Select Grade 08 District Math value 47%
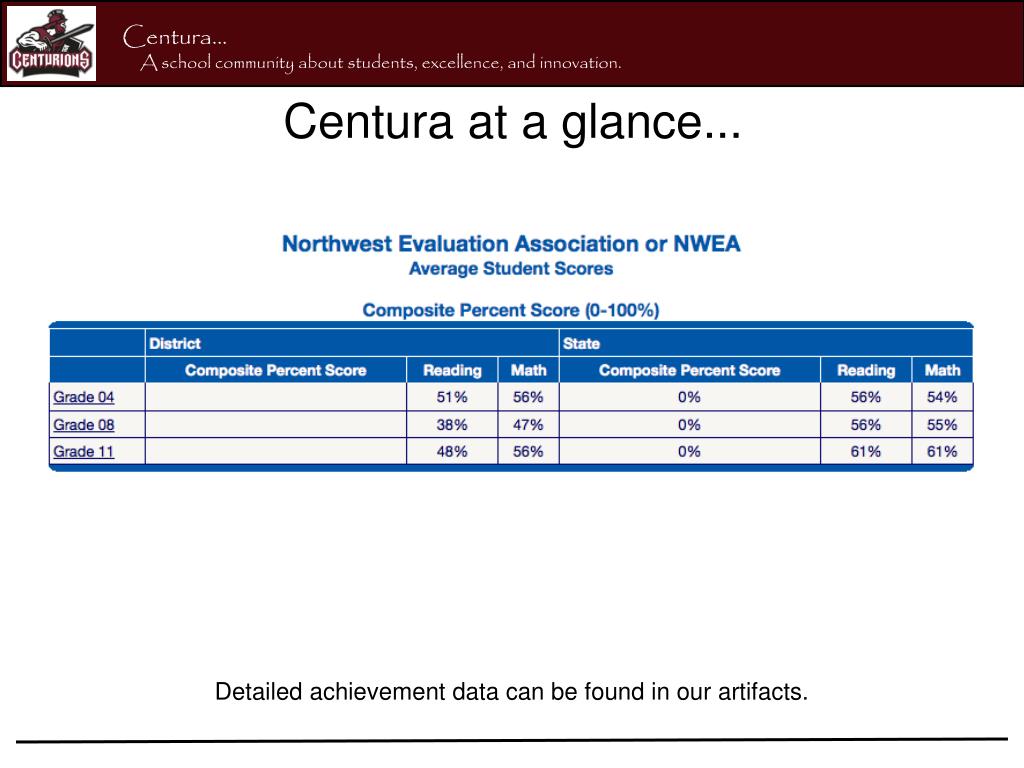This screenshot has height=768, width=1024. coord(528,425)
